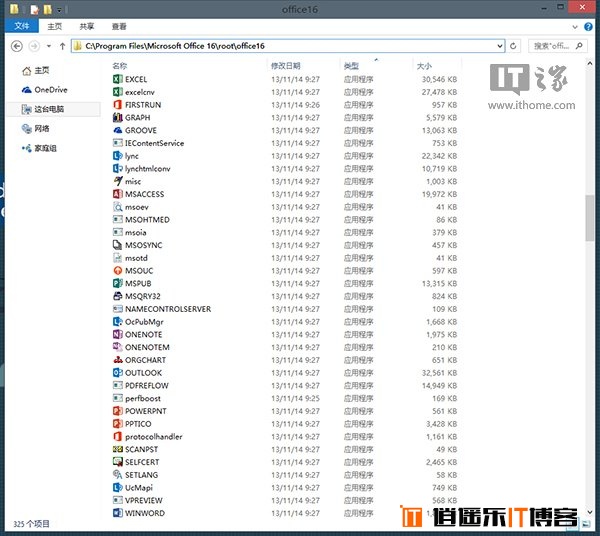The height and width of the screenshot is (536, 600).
Task: Select the OcPubMgr icon
Action: pos(117,321)
